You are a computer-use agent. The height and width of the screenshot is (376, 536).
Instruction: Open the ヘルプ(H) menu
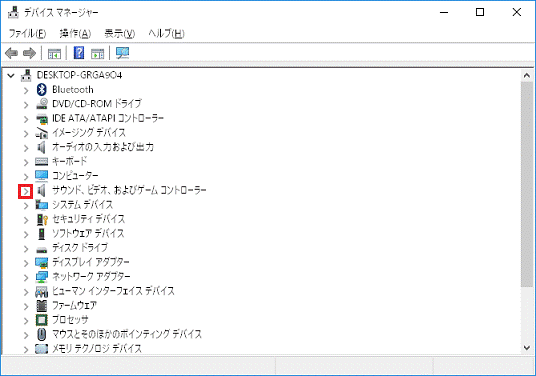pyautogui.click(x=166, y=33)
